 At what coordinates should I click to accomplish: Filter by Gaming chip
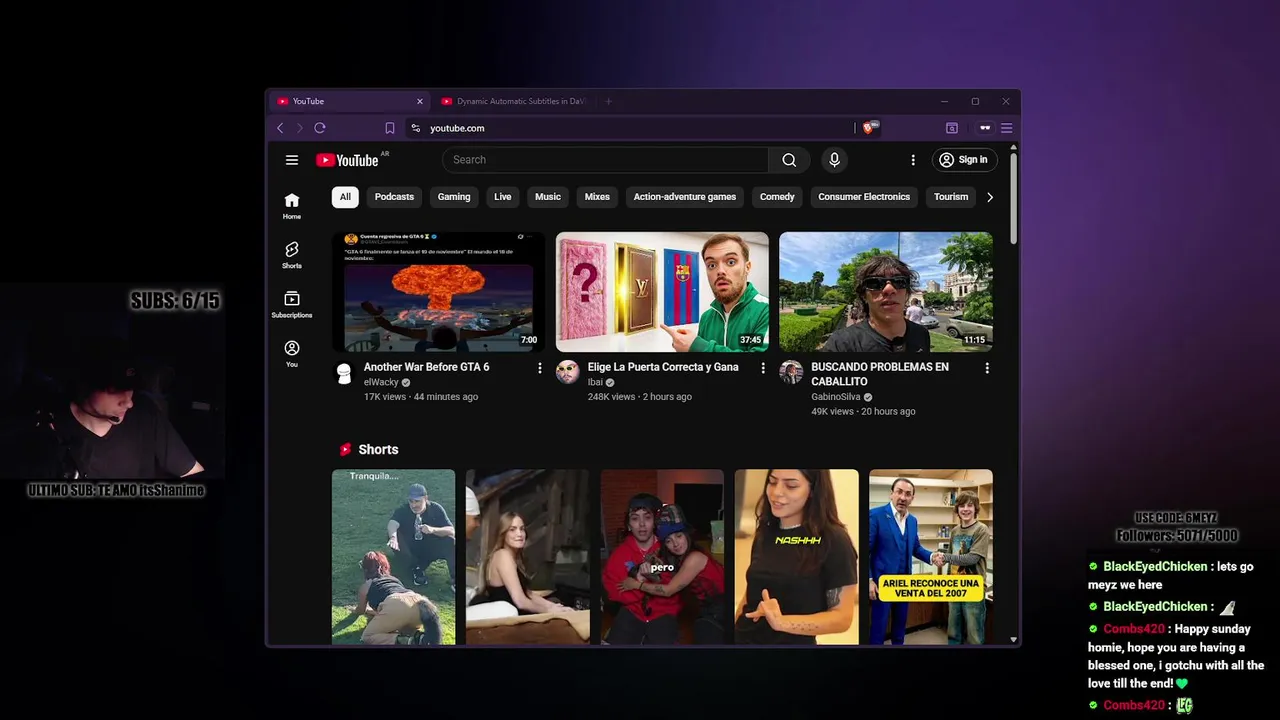click(x=454, y=197)
